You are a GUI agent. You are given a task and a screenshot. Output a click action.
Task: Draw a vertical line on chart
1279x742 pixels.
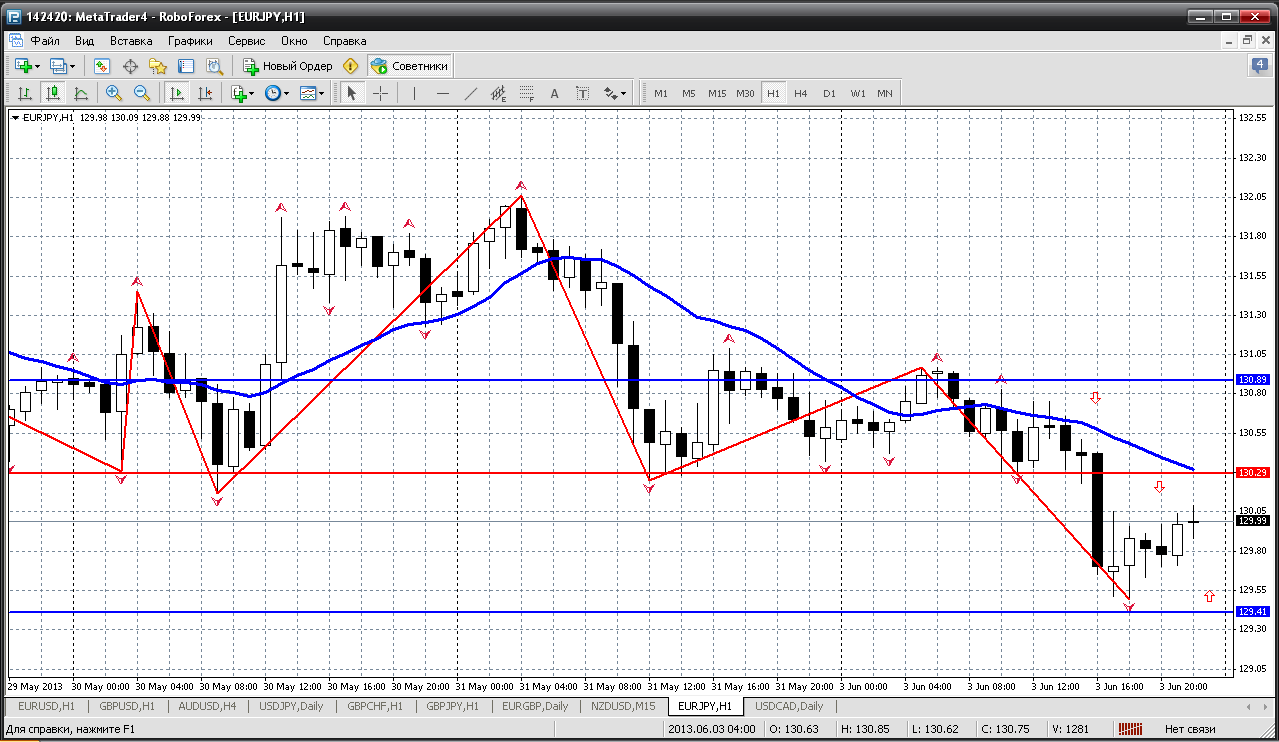click(x=414, y=93)
